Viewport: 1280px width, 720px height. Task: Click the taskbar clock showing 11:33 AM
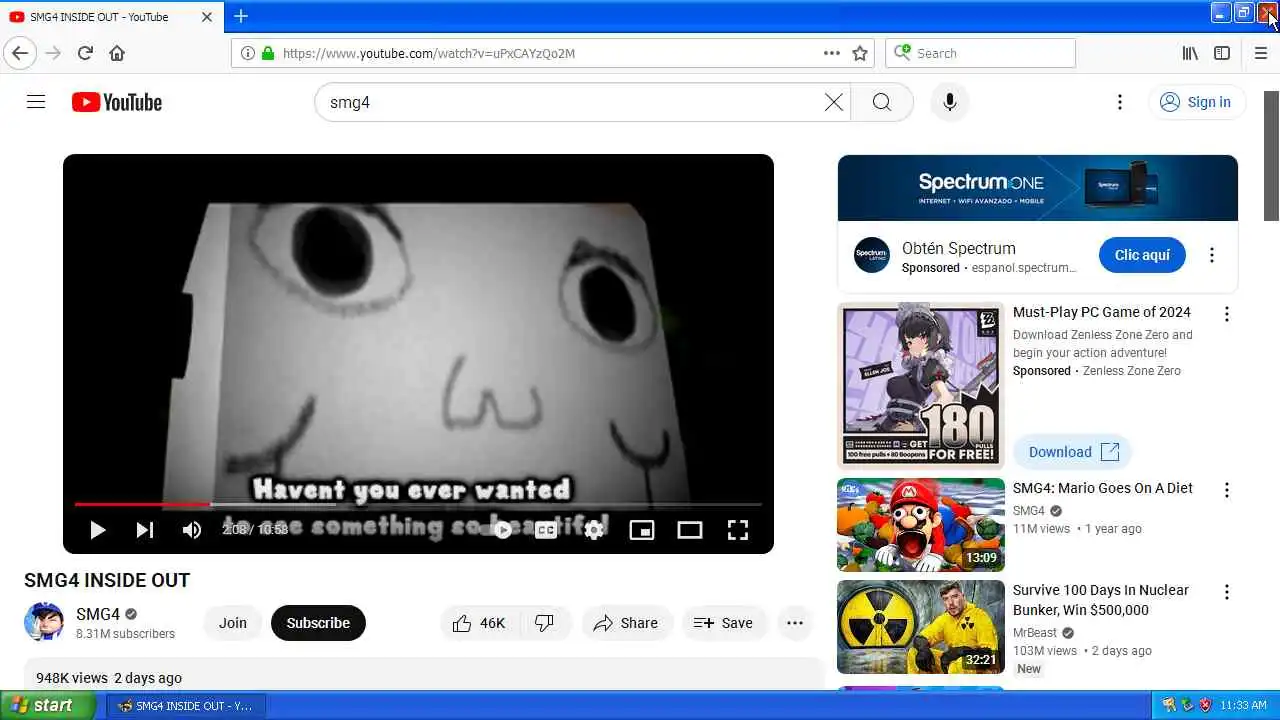tap(1243, 705)
